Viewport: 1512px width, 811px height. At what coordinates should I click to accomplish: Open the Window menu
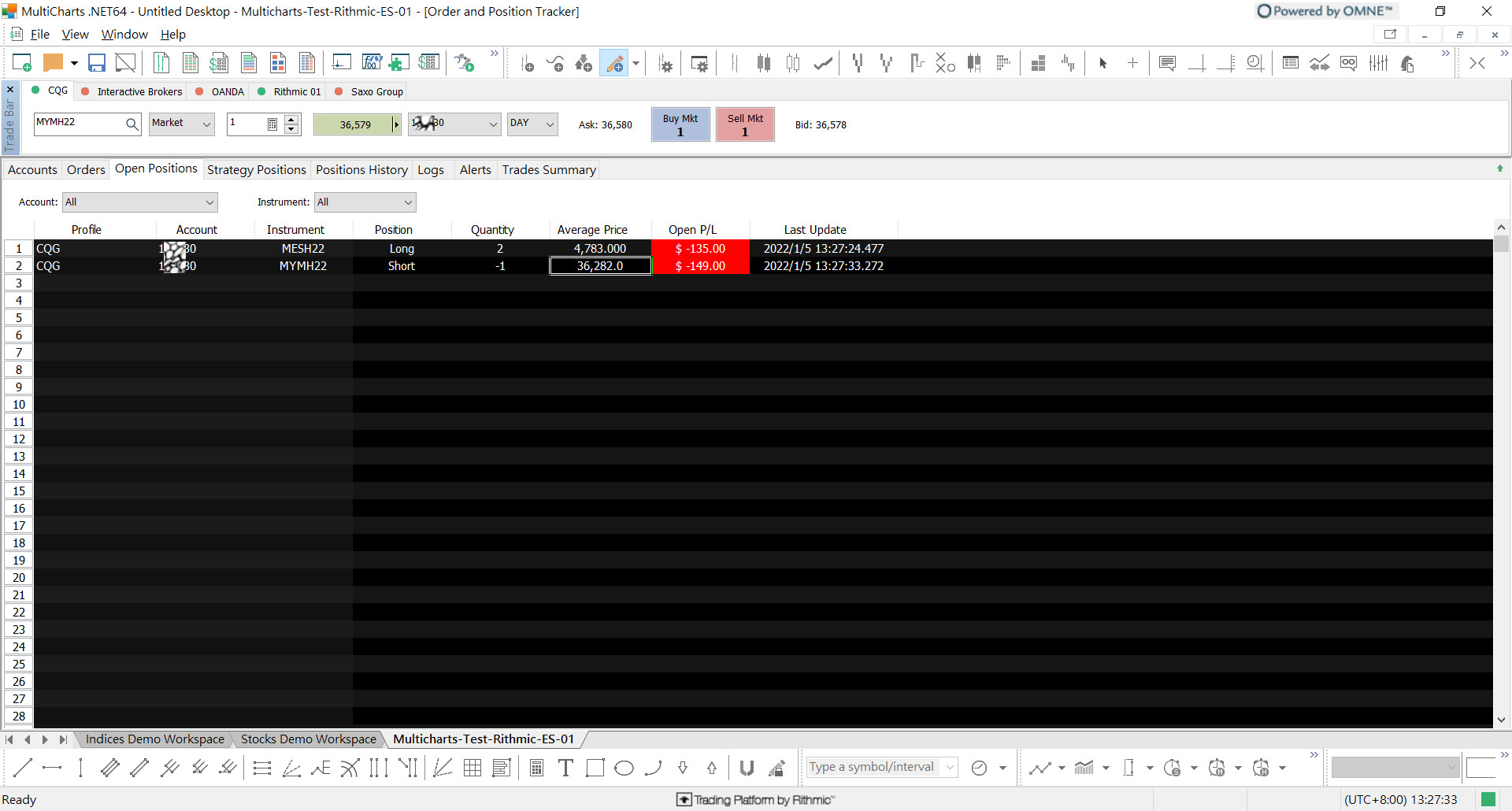point(124,35)
